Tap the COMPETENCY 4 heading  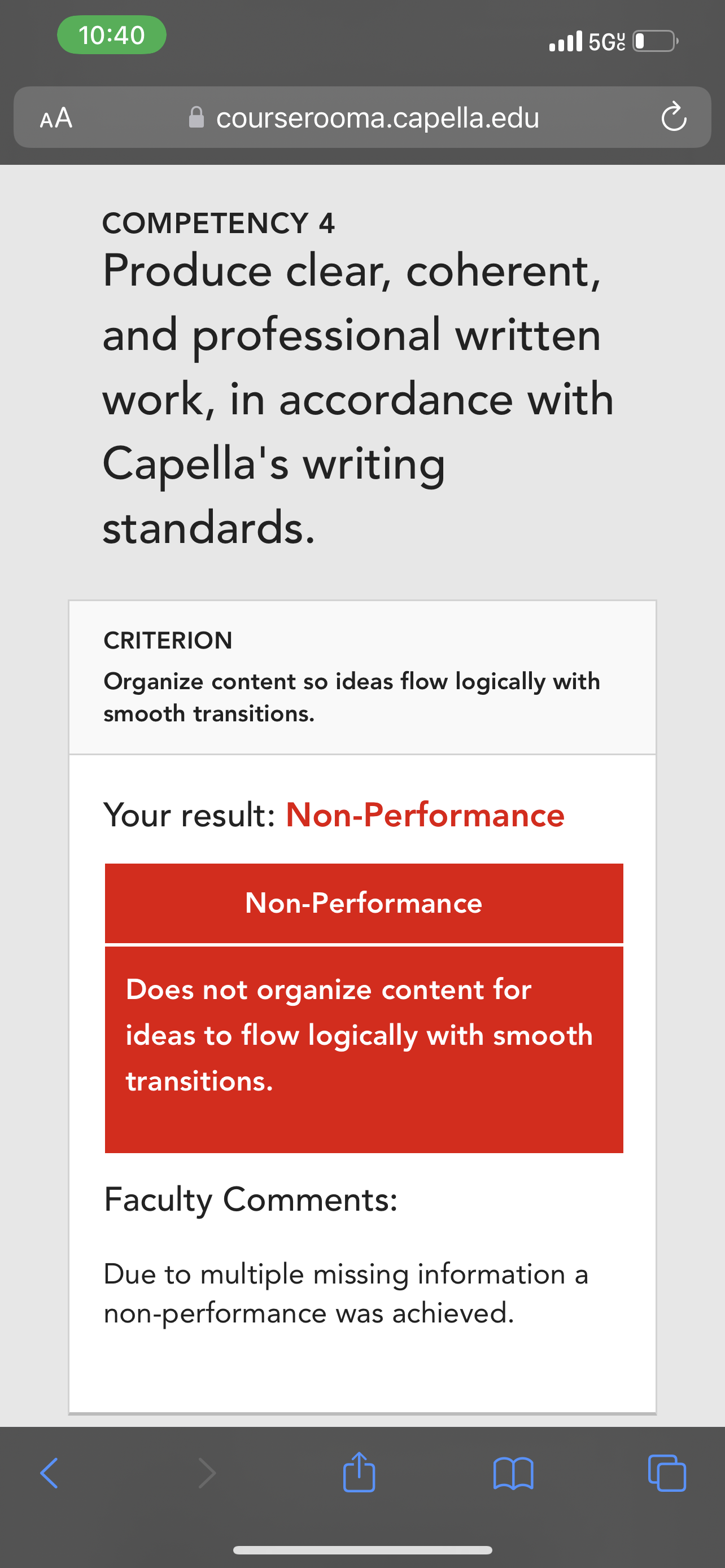(x=219, y=223)
